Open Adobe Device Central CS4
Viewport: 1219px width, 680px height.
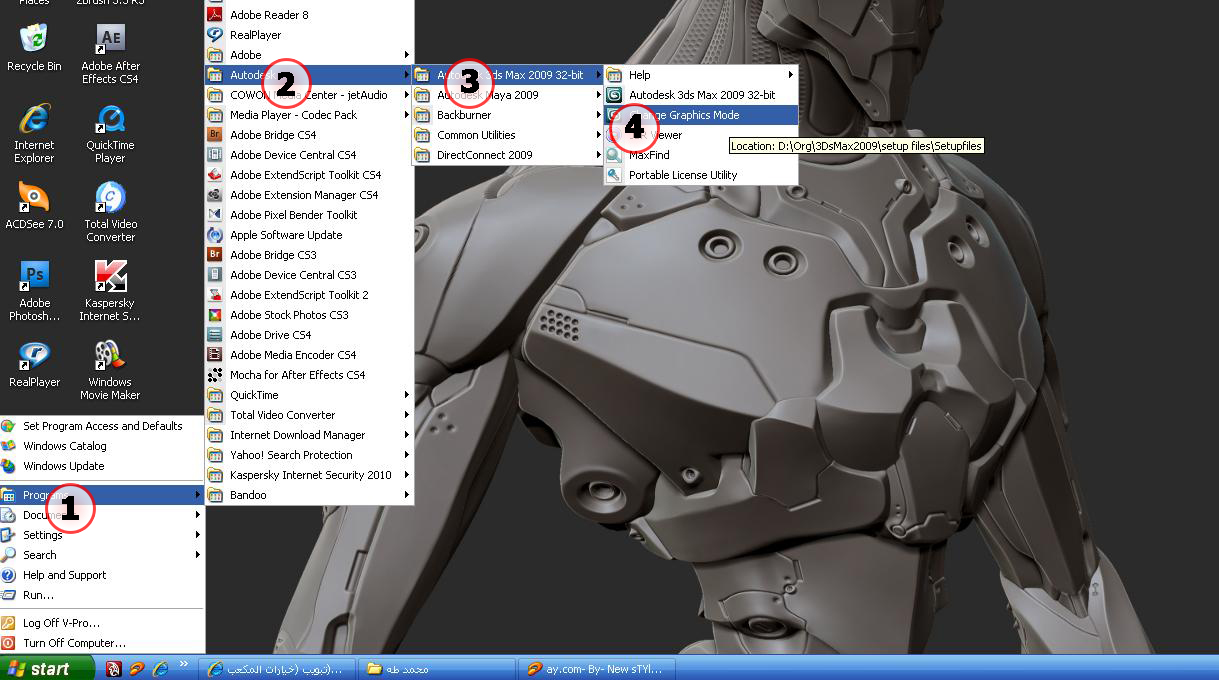pos(309,155)
